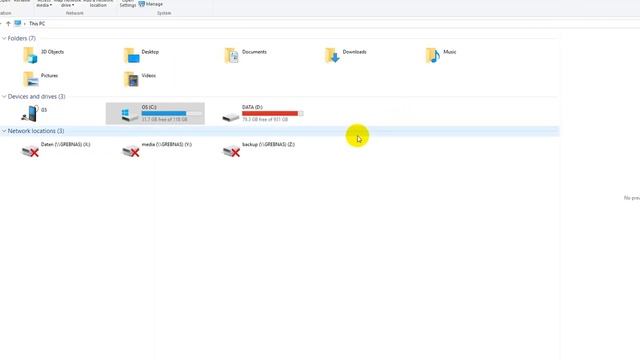The height and width of the screenshot is (360, 640).
Task: Open the Access media dropdown
Action: tap(44, 4)
